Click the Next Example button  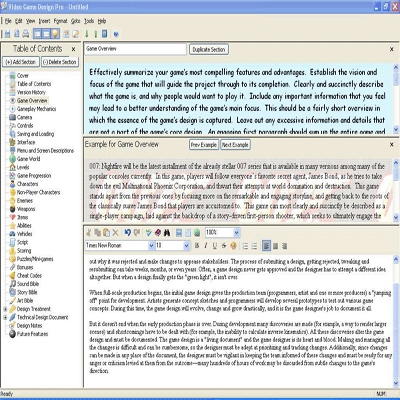pos(235,145)
